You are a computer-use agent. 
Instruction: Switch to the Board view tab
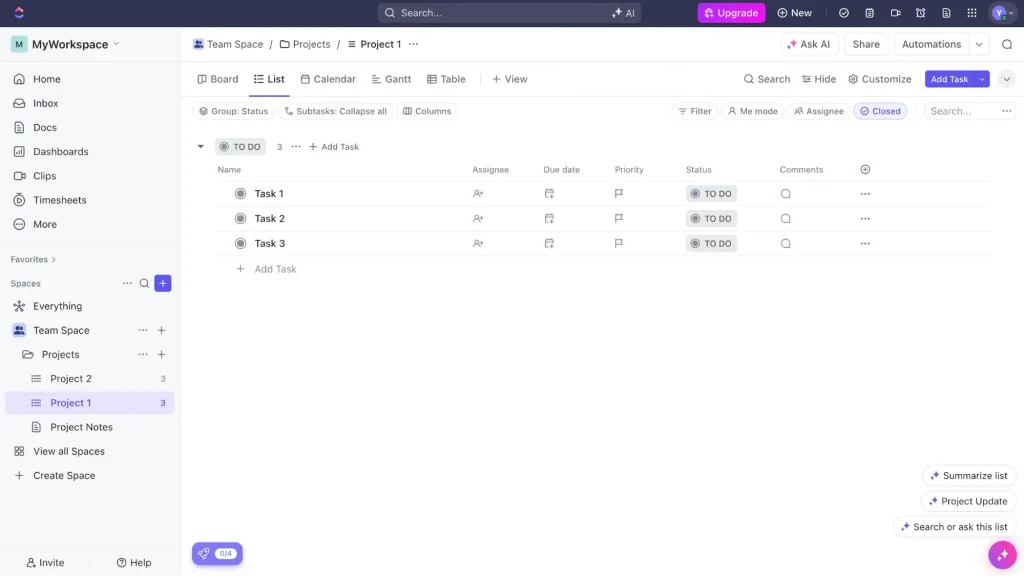click(x=217, y=79)
